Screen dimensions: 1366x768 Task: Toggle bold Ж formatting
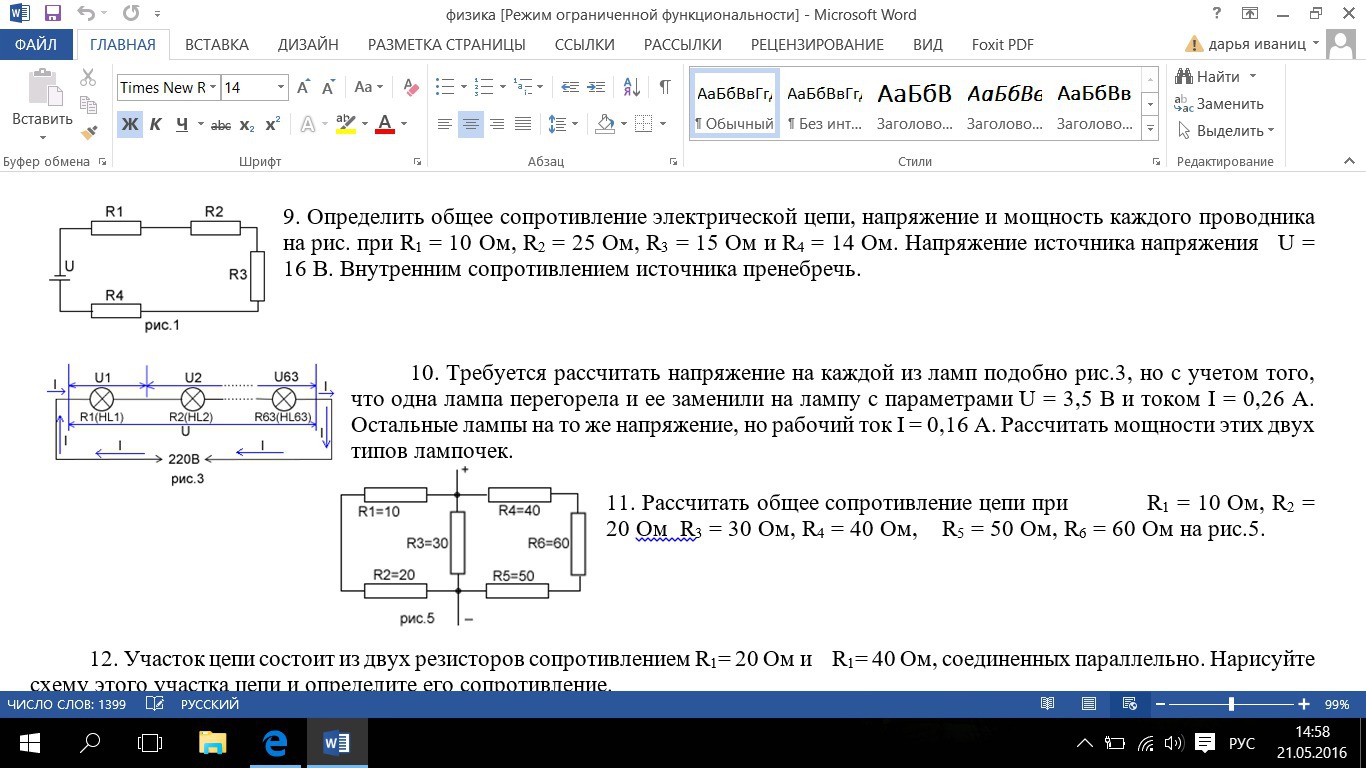pos(130,125)
